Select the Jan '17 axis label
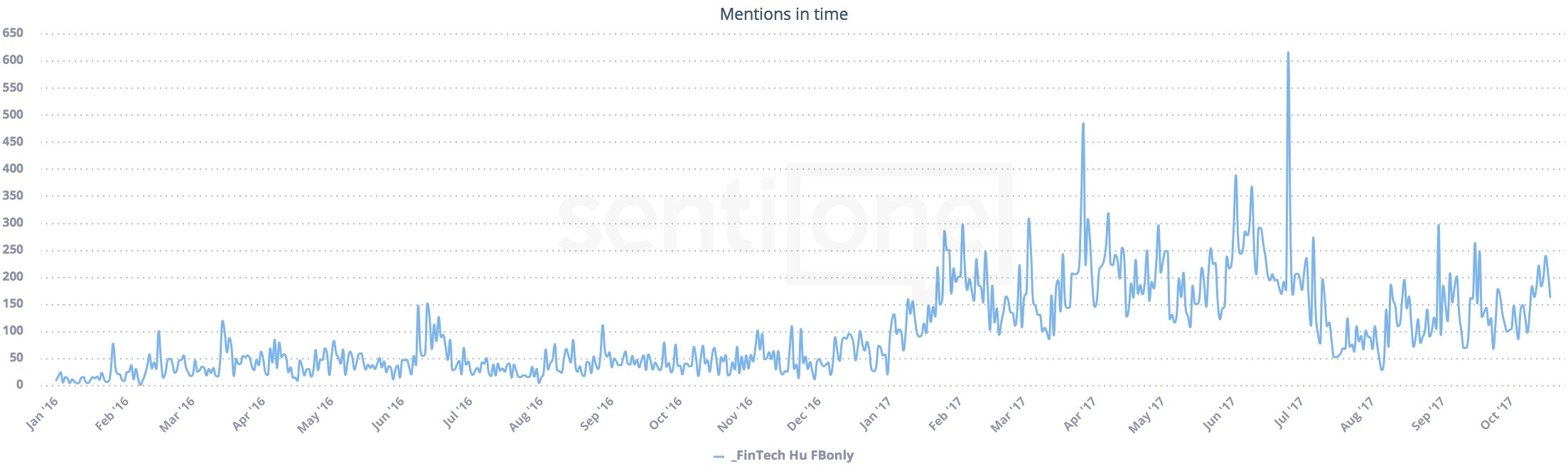Screen dimensions: 1568x476 (875, 413)
